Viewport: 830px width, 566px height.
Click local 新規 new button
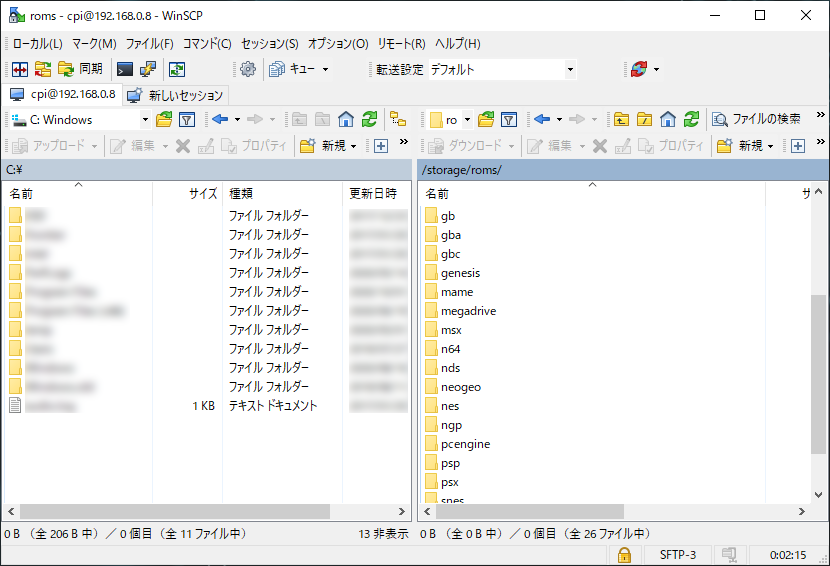(x=322, y=146)
